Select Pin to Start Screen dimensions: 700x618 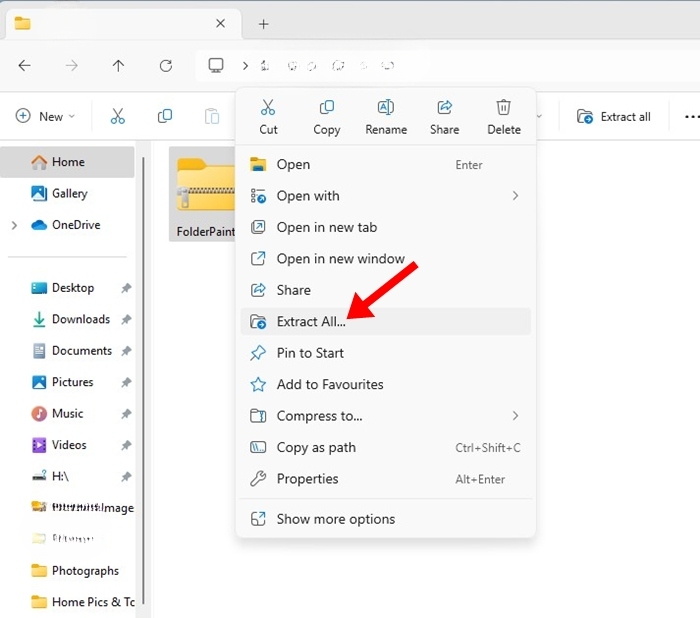tap(386, 353)
